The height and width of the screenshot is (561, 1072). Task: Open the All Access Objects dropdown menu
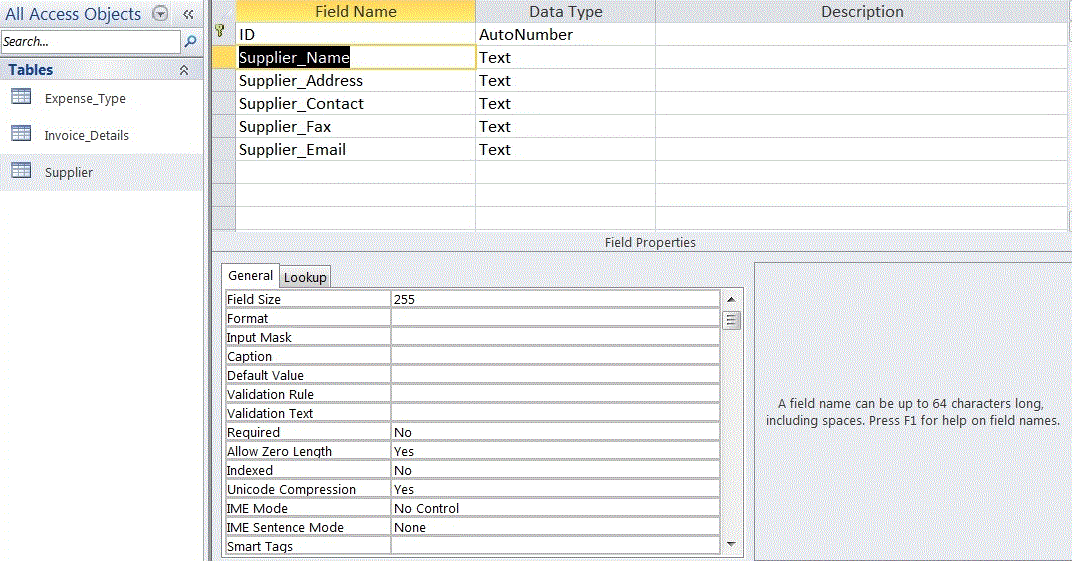click(160, 14)
